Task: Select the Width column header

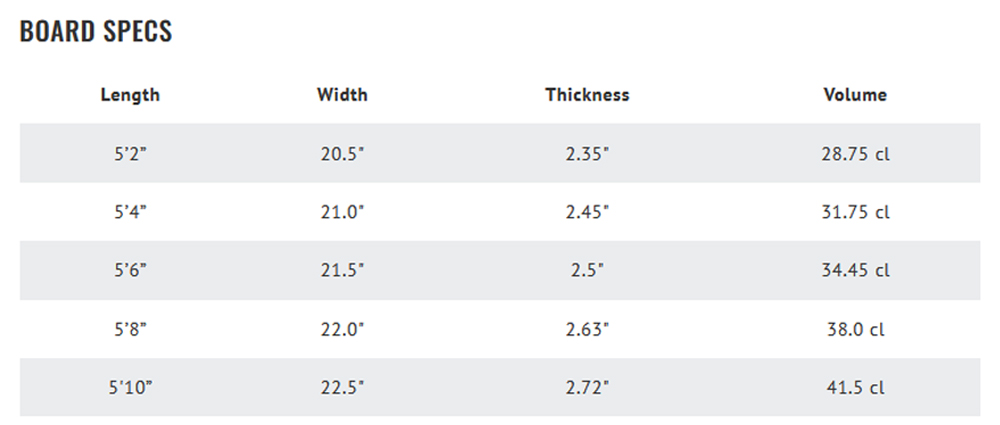Action: point(342,95)
